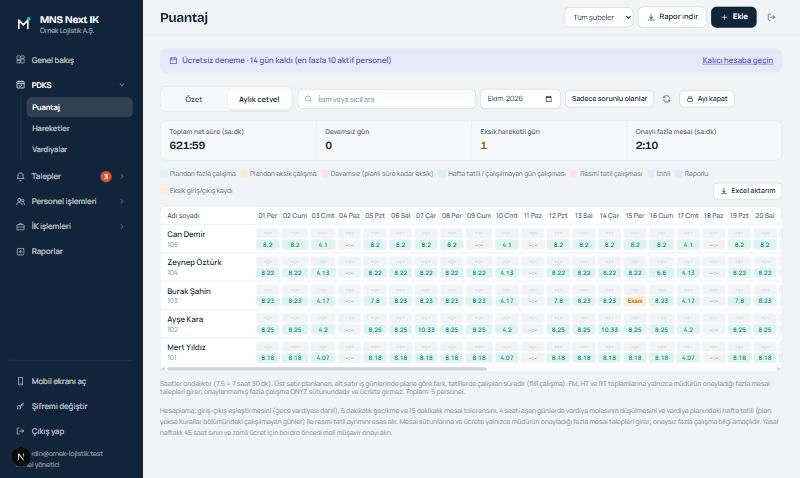The height and width of the screenshot is (478, 800).
Task: Click the 15 Per column header
Action: coord(635,216)
